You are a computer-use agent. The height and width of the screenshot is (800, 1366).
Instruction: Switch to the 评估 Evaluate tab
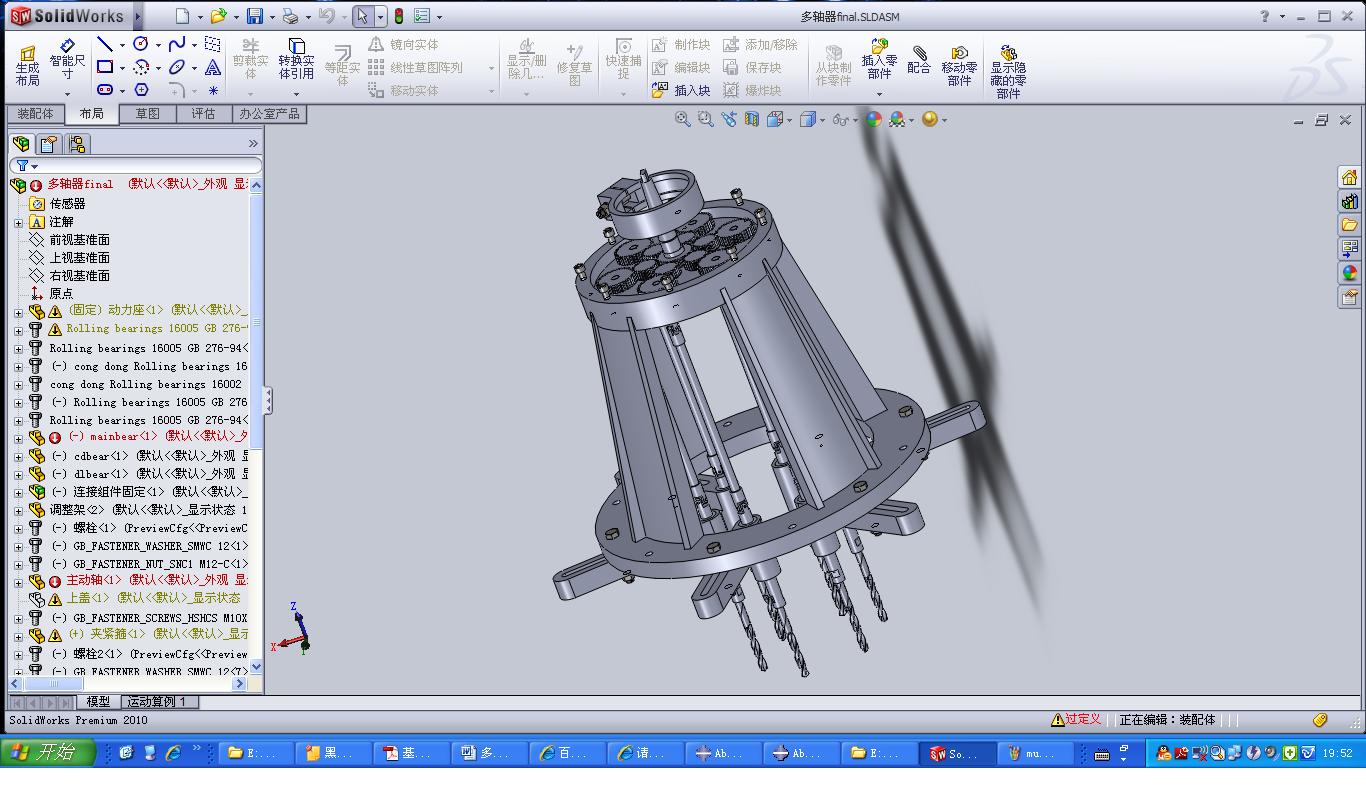pos(203,114)
